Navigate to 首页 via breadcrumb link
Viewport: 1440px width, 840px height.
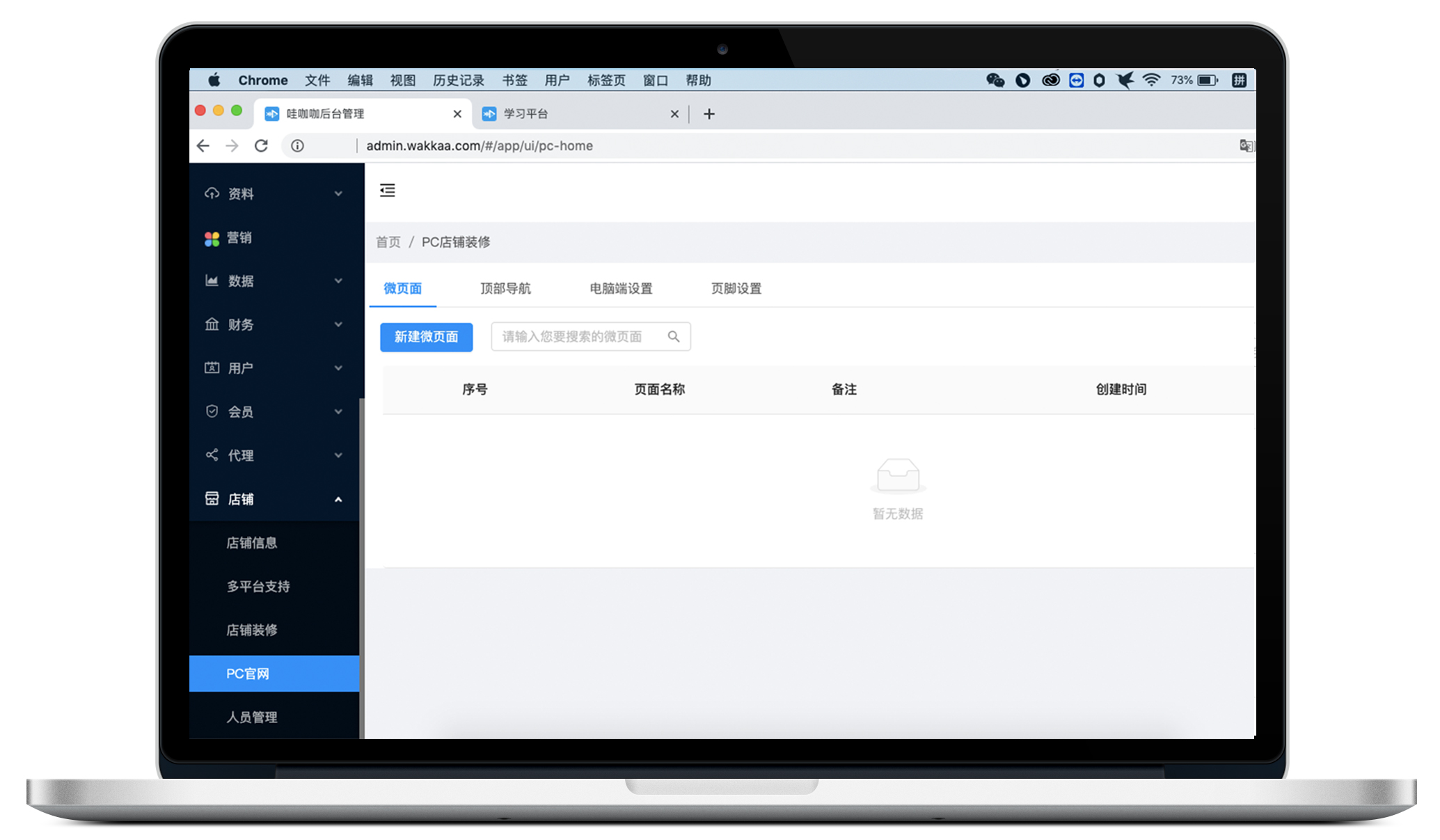point(388,242)
